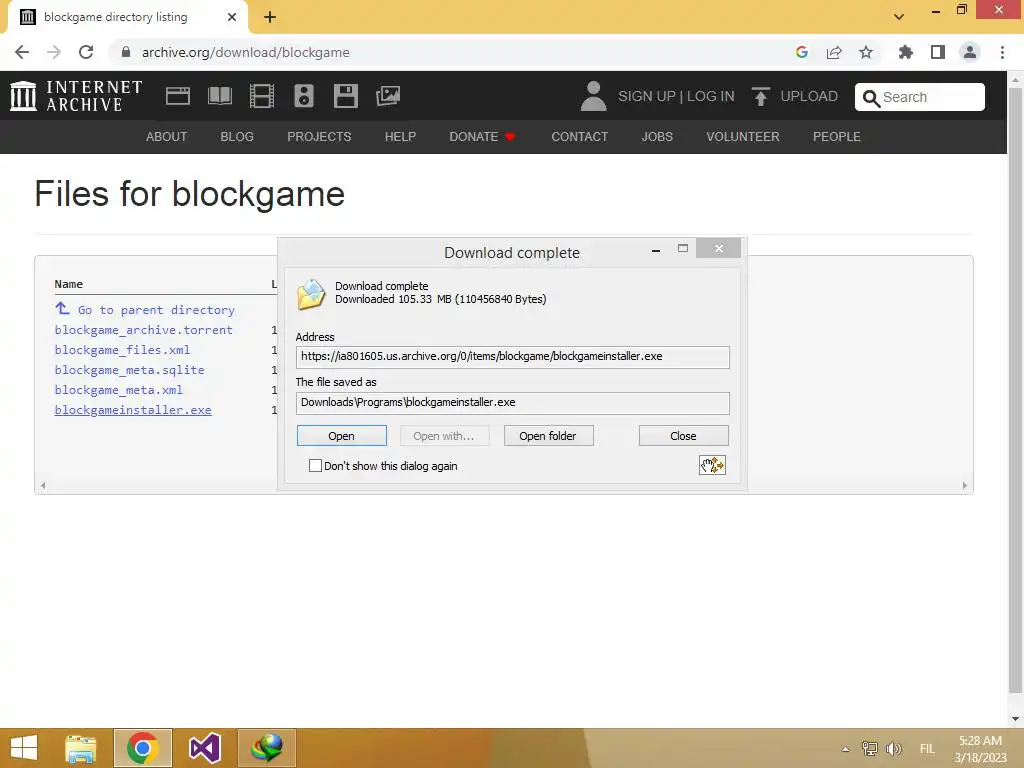Open the texts book icon
This screenshot has width=1024, height=768.
click(x=219, y=96)
